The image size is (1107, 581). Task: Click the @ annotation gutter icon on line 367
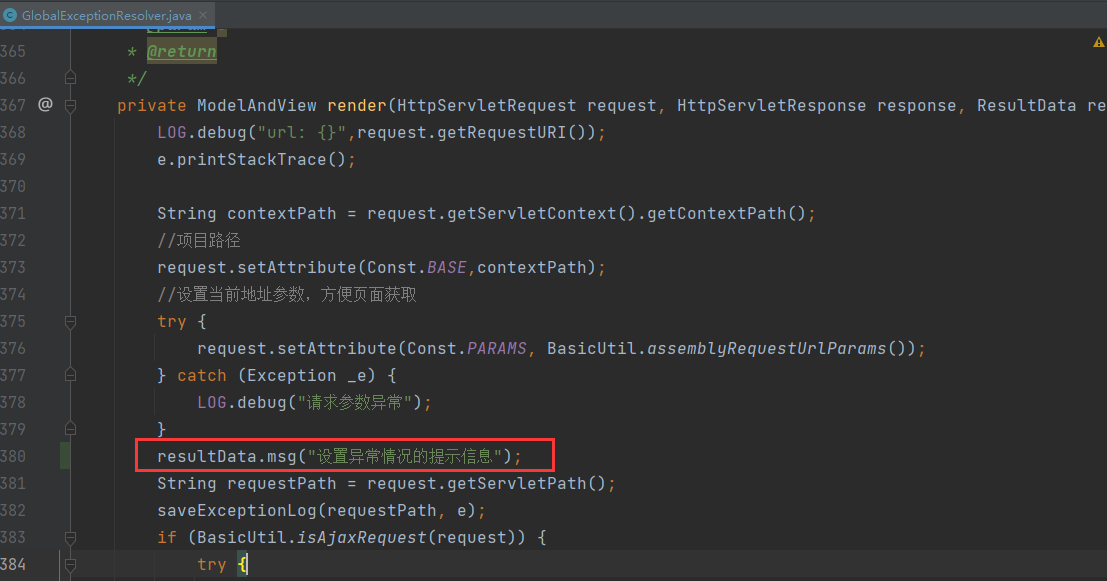[45, 104]
